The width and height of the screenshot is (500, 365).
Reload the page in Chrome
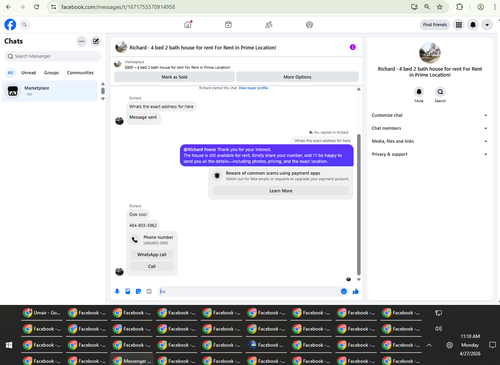(36, 7)
